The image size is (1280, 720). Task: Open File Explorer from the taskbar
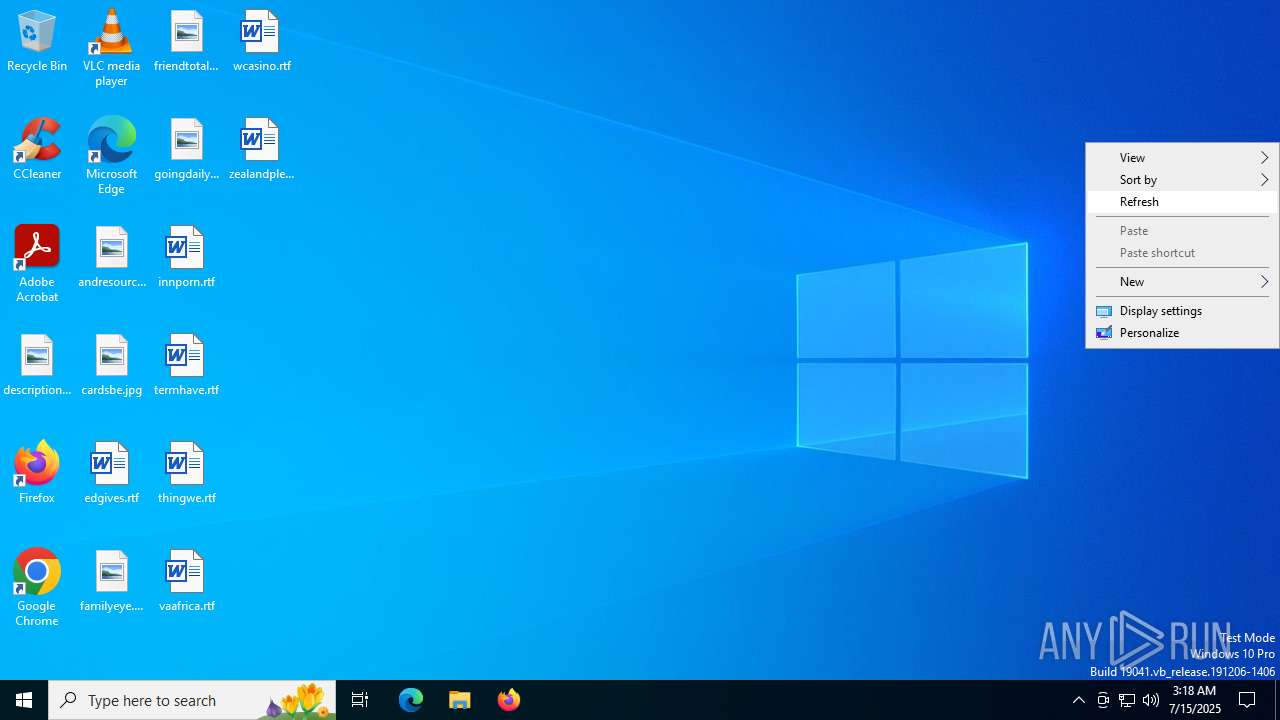click(x=460, y=700)
